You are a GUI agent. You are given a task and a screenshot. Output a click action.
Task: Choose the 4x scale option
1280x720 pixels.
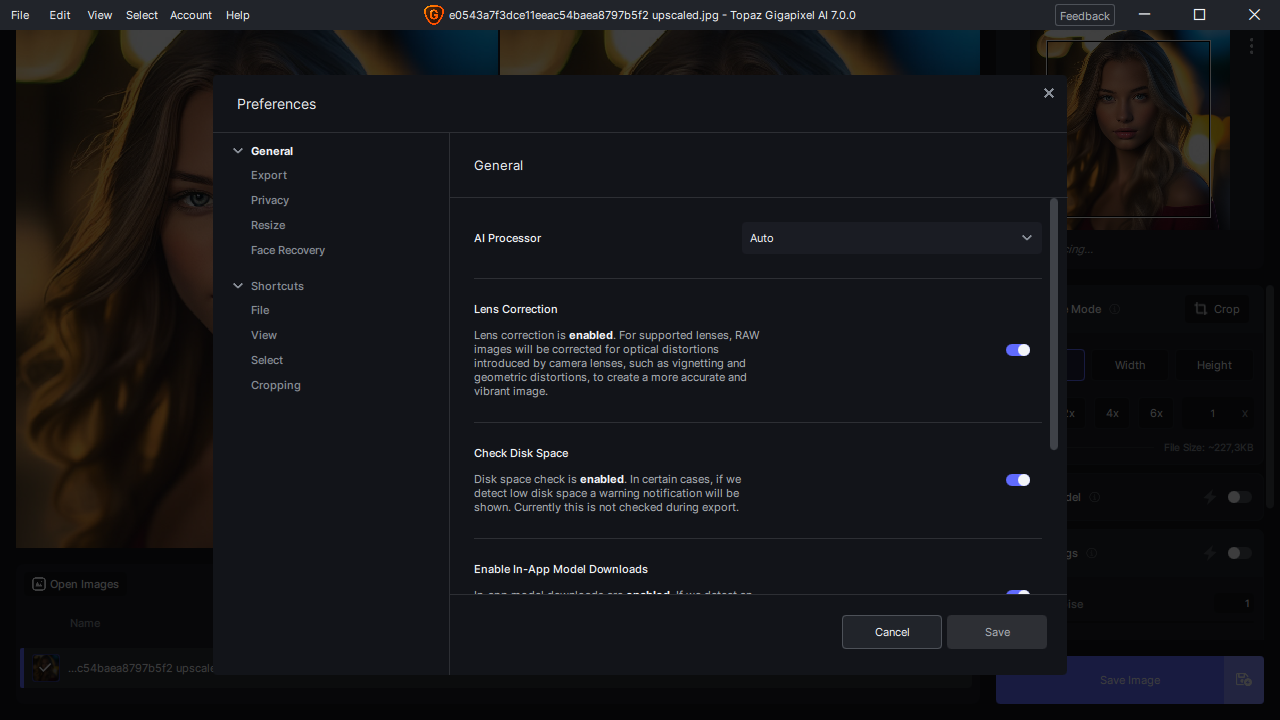pos(1112,413)
